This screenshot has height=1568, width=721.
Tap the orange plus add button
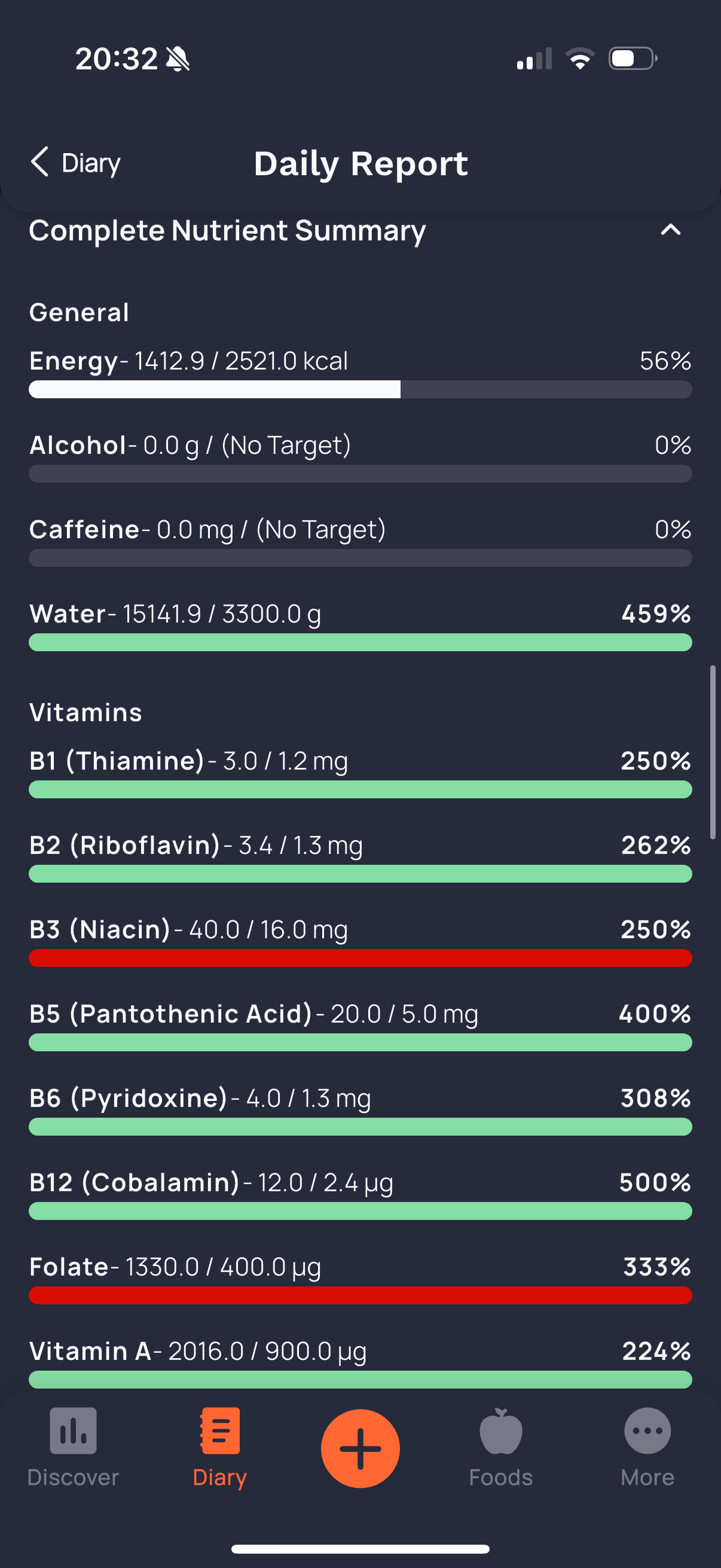pos(360,1448)
